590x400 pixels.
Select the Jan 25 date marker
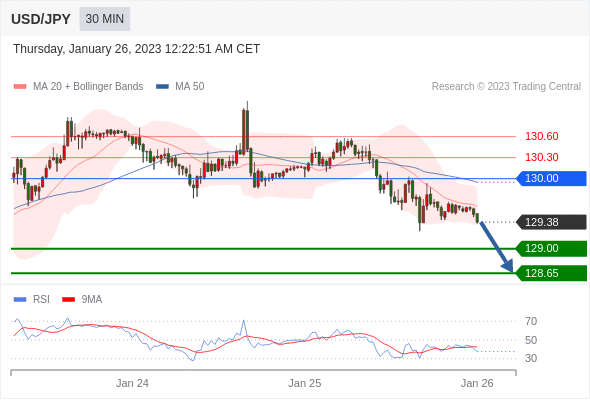(305, 383)
